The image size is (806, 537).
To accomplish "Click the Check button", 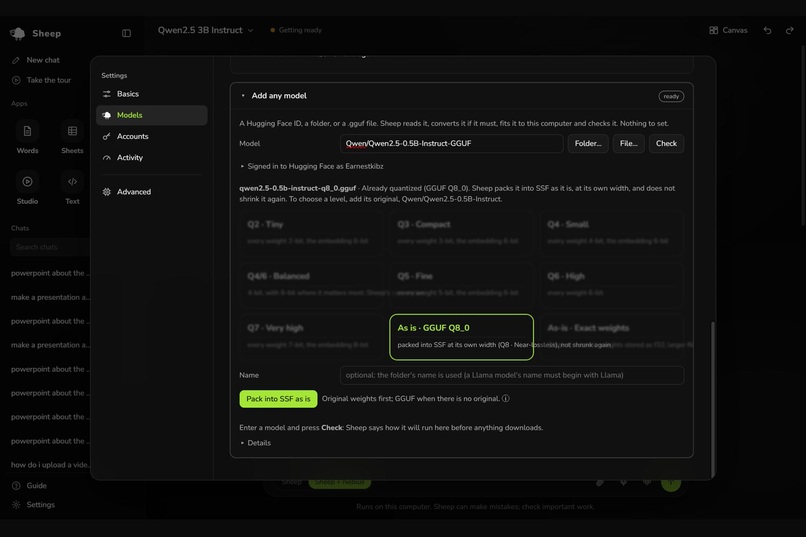I will coord(666,143).
